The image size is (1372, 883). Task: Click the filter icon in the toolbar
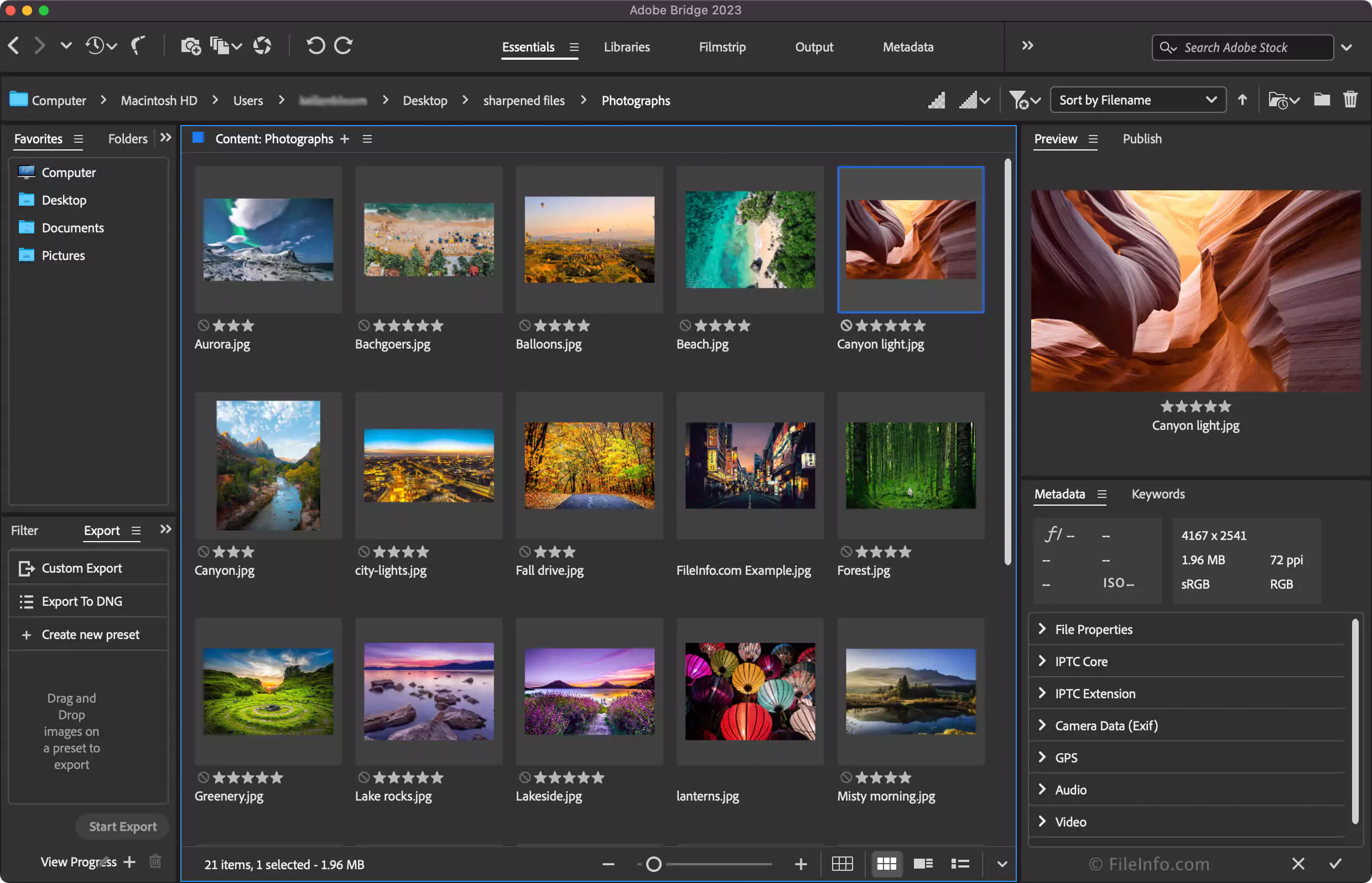coord(1018,99)
